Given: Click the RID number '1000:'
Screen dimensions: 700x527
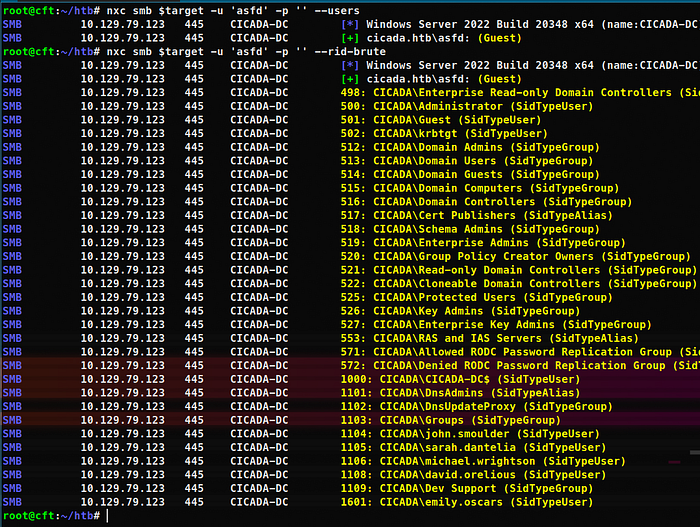Looking at the screenshot, I should [356, 379].
